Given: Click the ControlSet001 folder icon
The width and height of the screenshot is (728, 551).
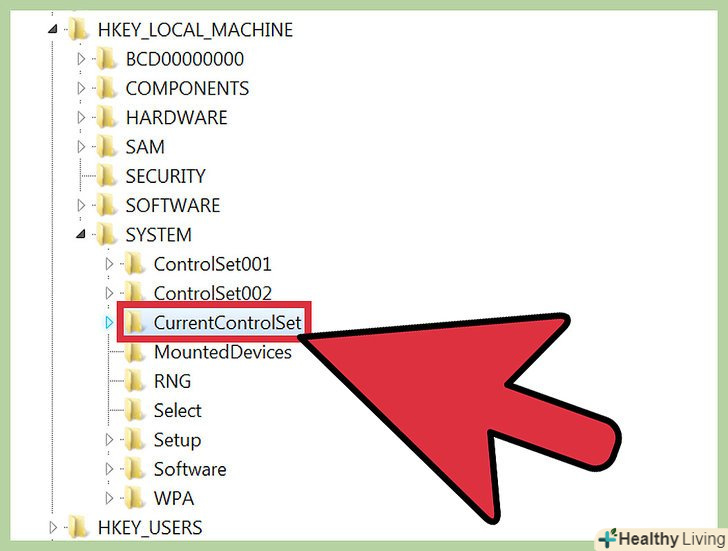Looking at the screenshot, I should (x=135, y=264).
